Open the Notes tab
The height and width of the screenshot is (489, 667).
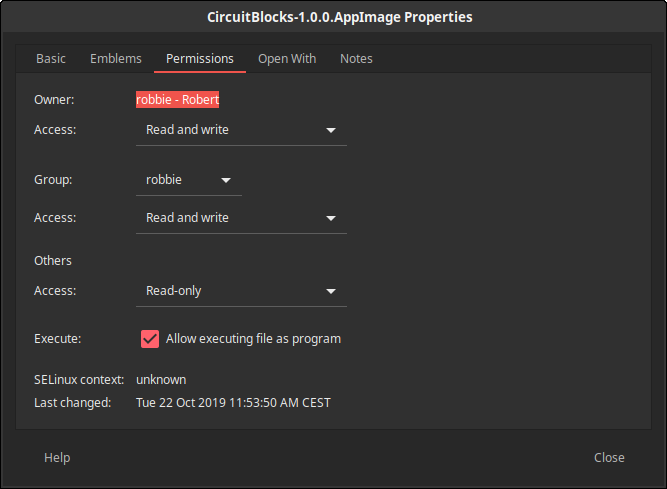click(x=356, y=59)
